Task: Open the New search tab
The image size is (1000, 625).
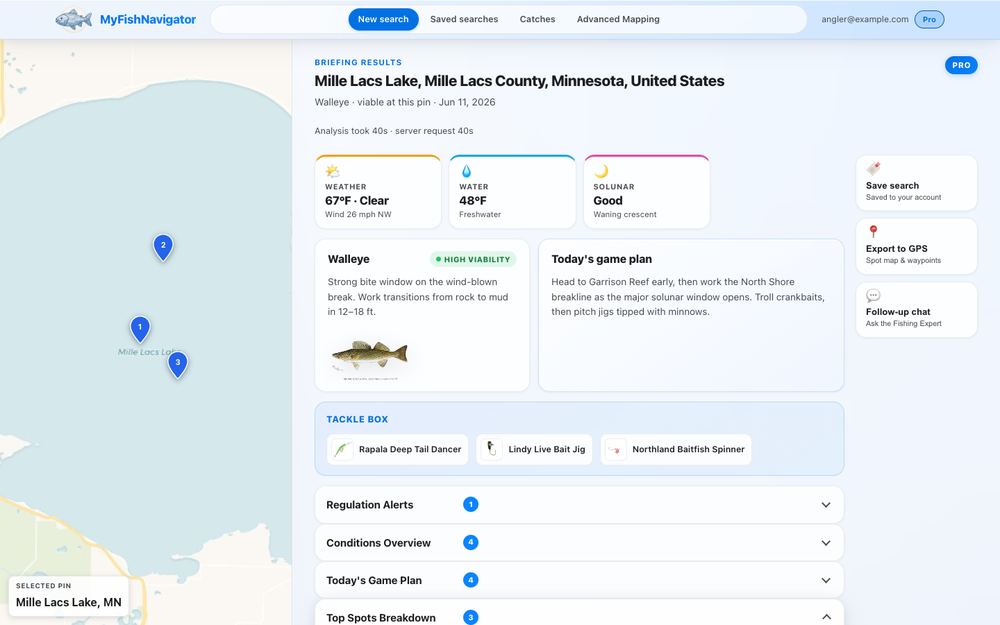Action: [x=383, y=19]
